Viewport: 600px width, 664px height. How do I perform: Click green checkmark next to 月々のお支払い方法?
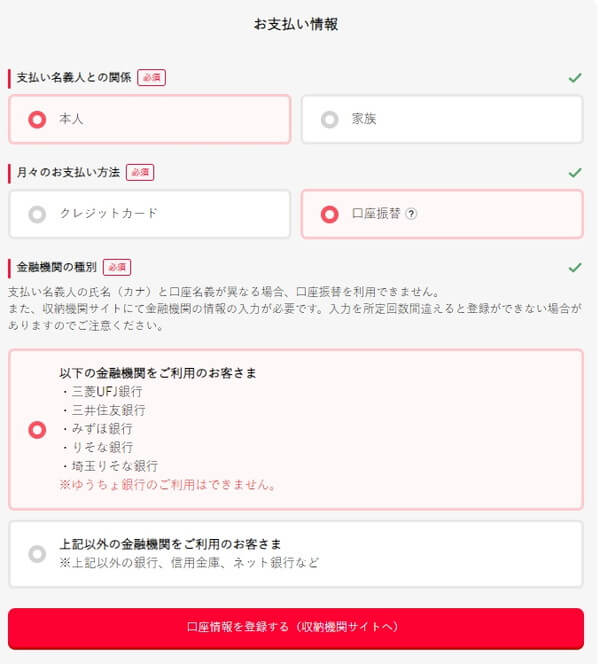tap(575, 172)
